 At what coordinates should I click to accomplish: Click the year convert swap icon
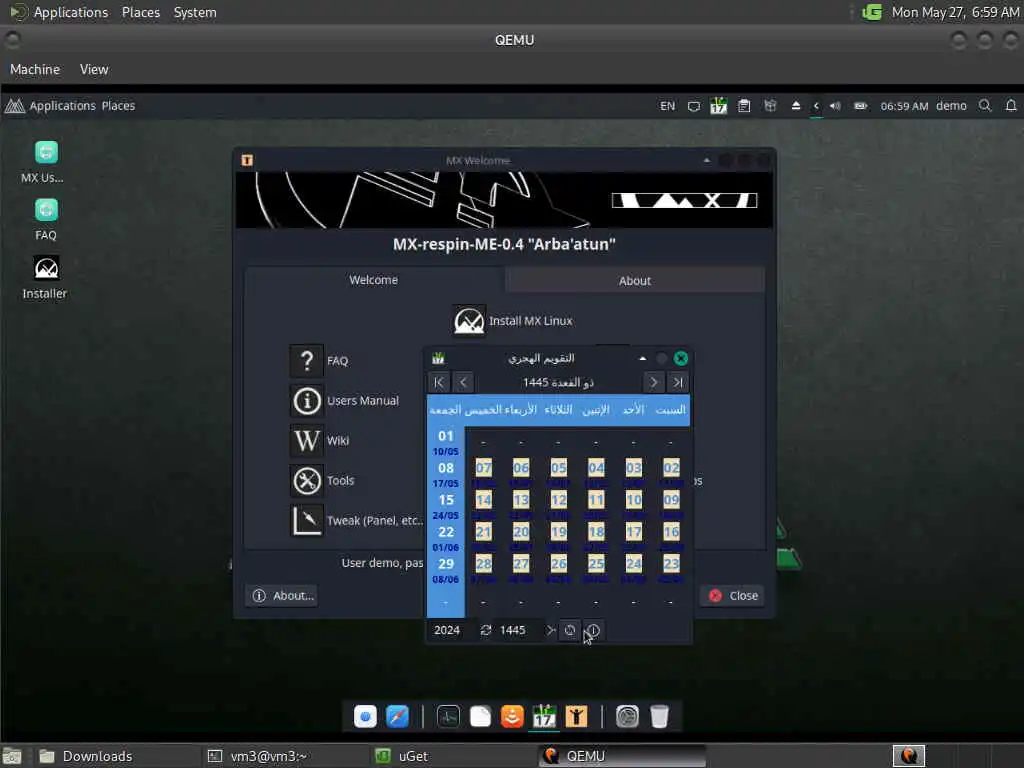click(x=486, y=630)
